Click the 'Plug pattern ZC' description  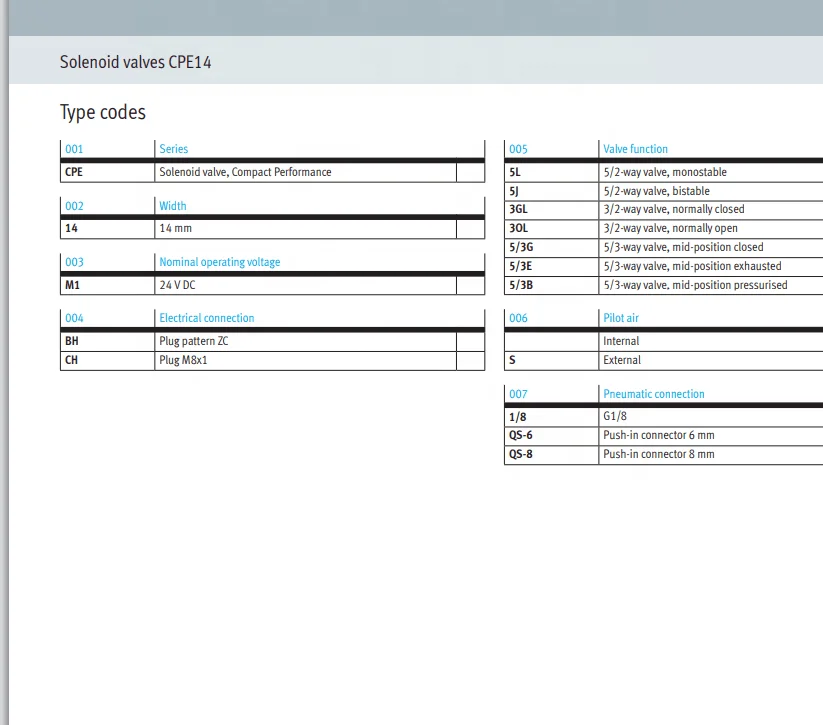click(x=194, y=341)
